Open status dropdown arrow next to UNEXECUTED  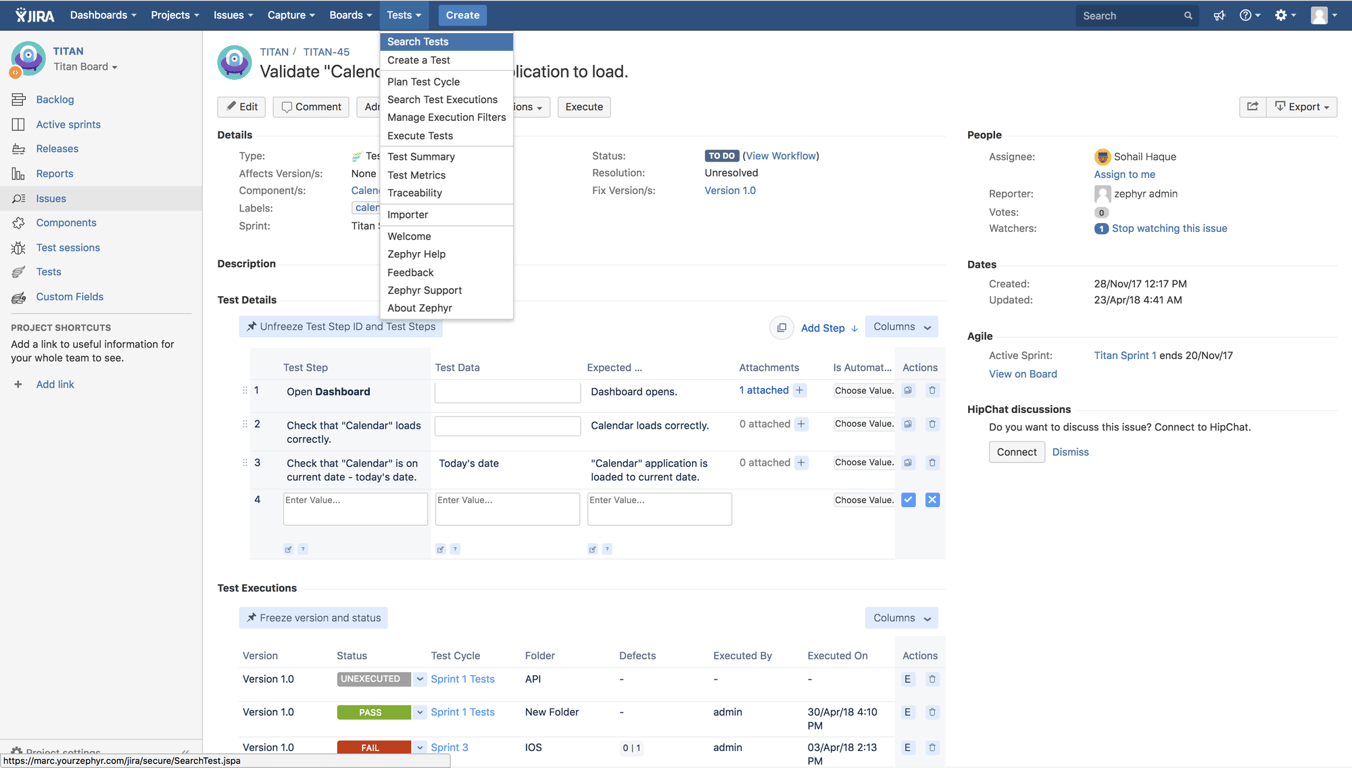(x=420, y=679)
